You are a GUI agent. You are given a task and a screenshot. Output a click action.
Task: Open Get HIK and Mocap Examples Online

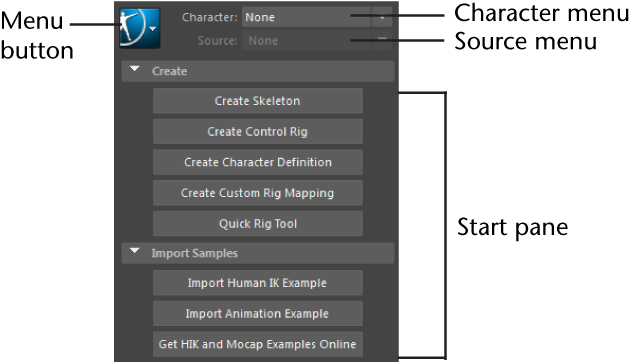(258, 344)
